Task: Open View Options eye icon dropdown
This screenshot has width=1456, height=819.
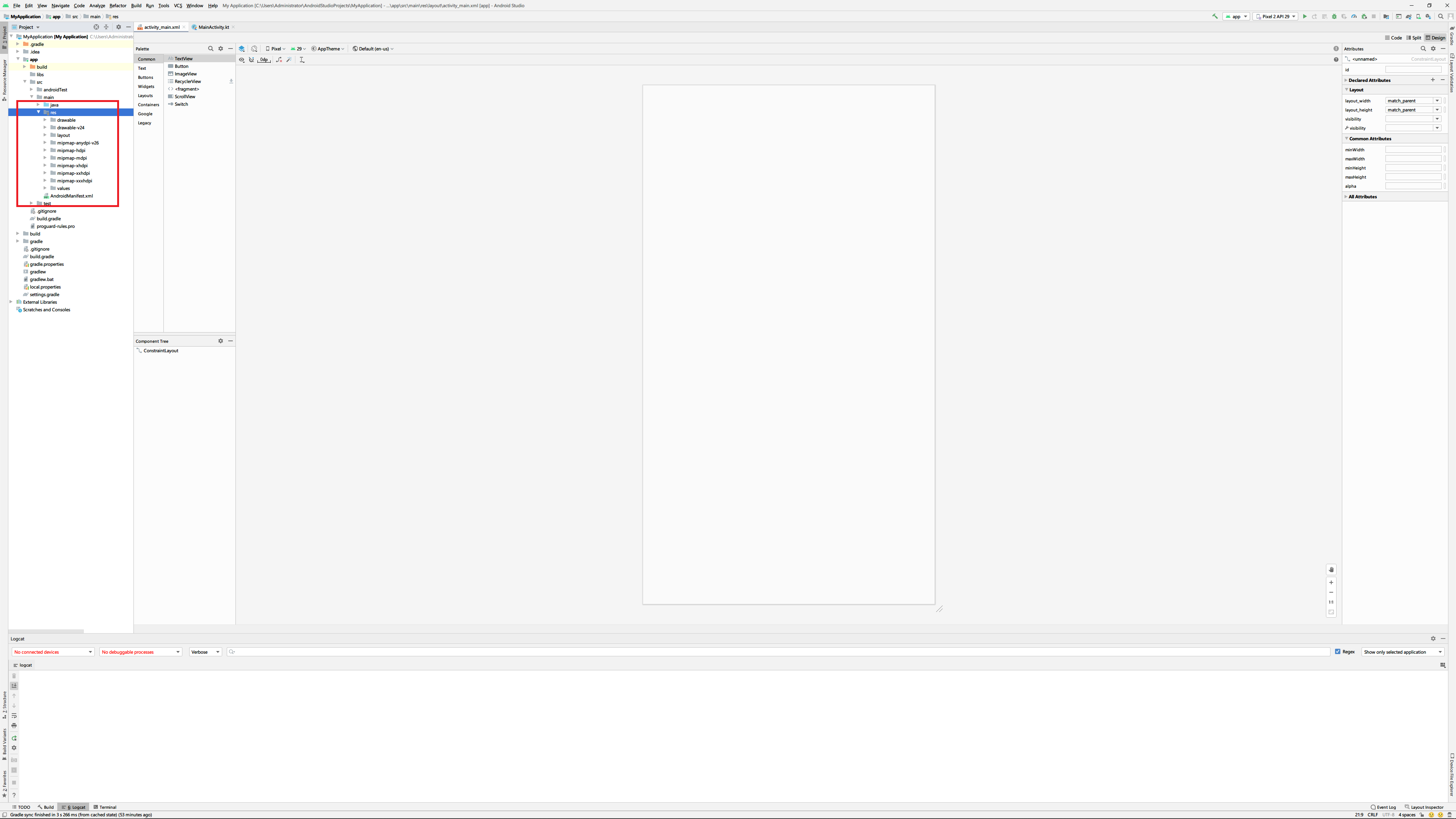Action: (242, 60)
